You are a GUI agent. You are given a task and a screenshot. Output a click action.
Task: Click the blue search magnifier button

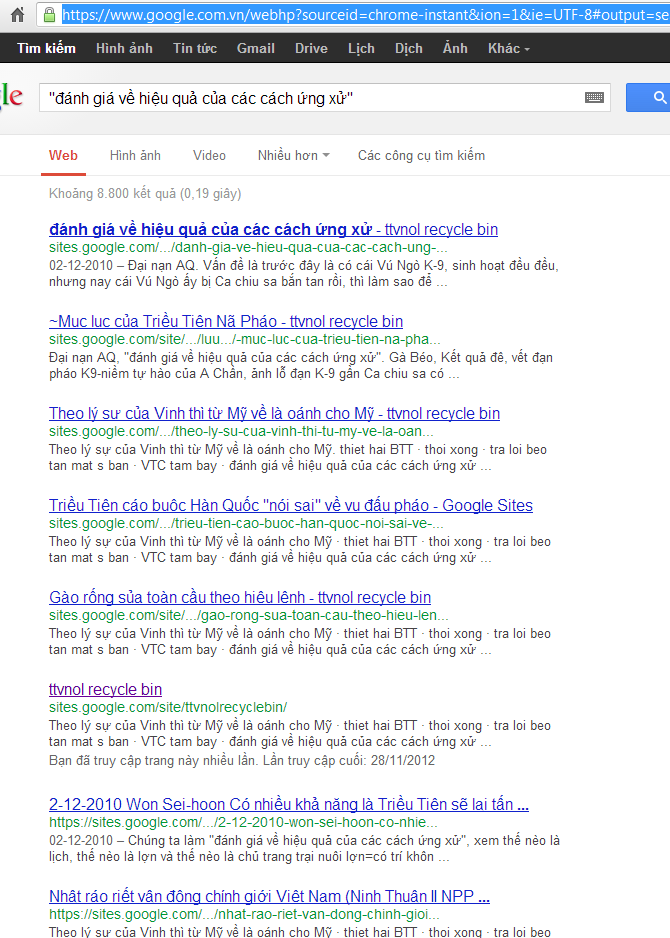coord(650,98)
